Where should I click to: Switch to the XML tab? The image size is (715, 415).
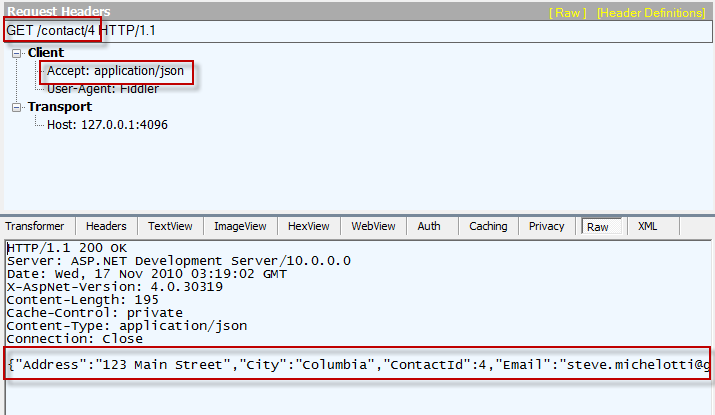coord(648,226)
